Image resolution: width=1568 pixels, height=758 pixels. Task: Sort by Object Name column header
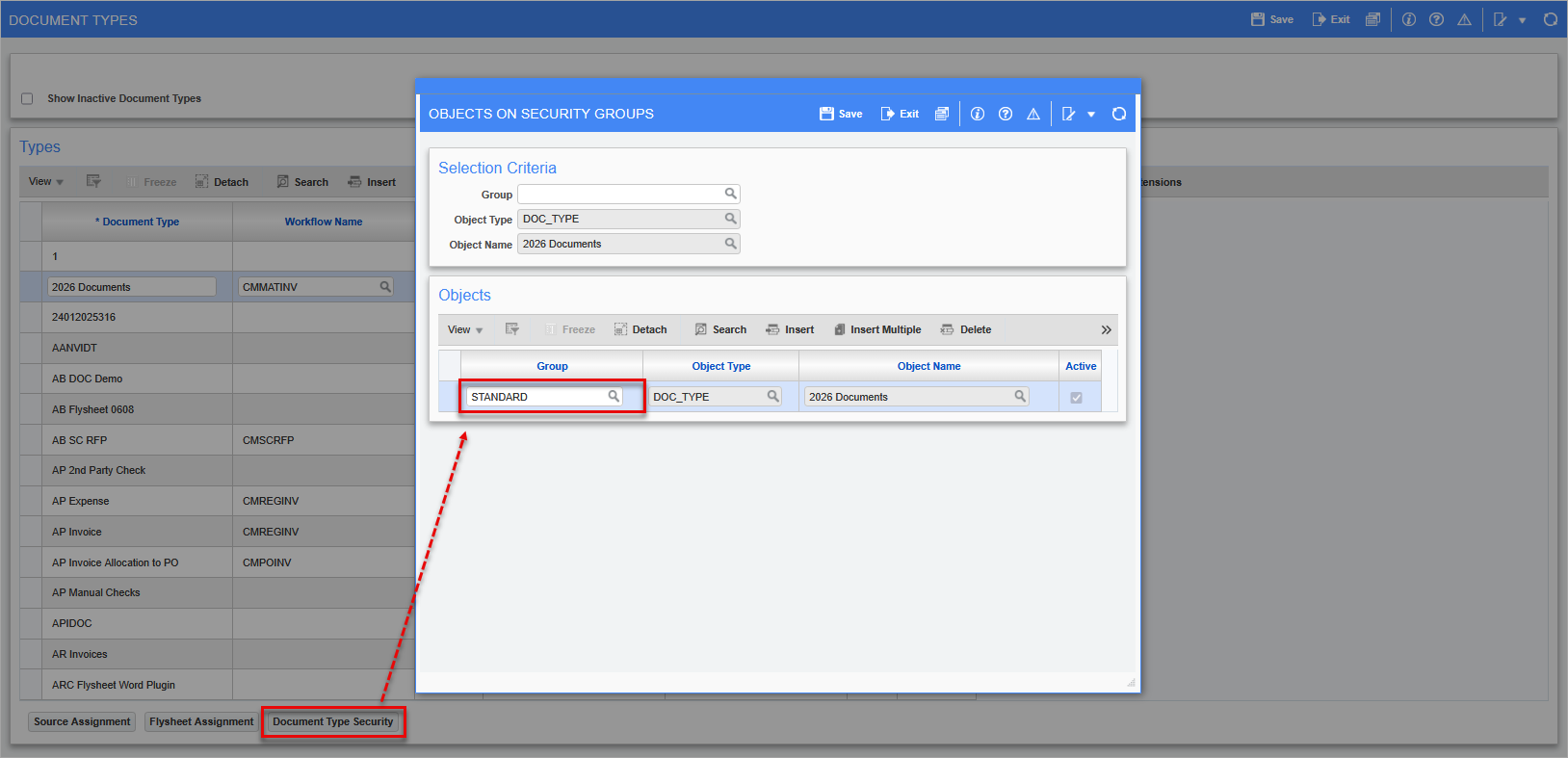[x=928, y=366]
